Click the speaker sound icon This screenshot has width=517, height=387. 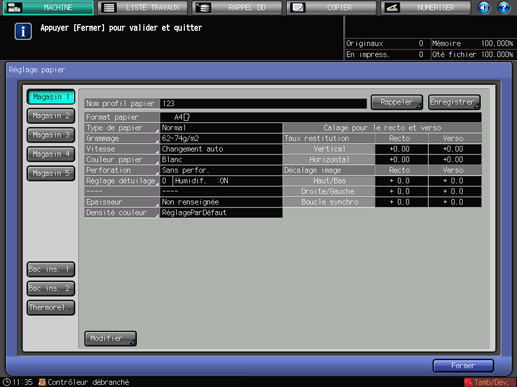pos(484,7)
